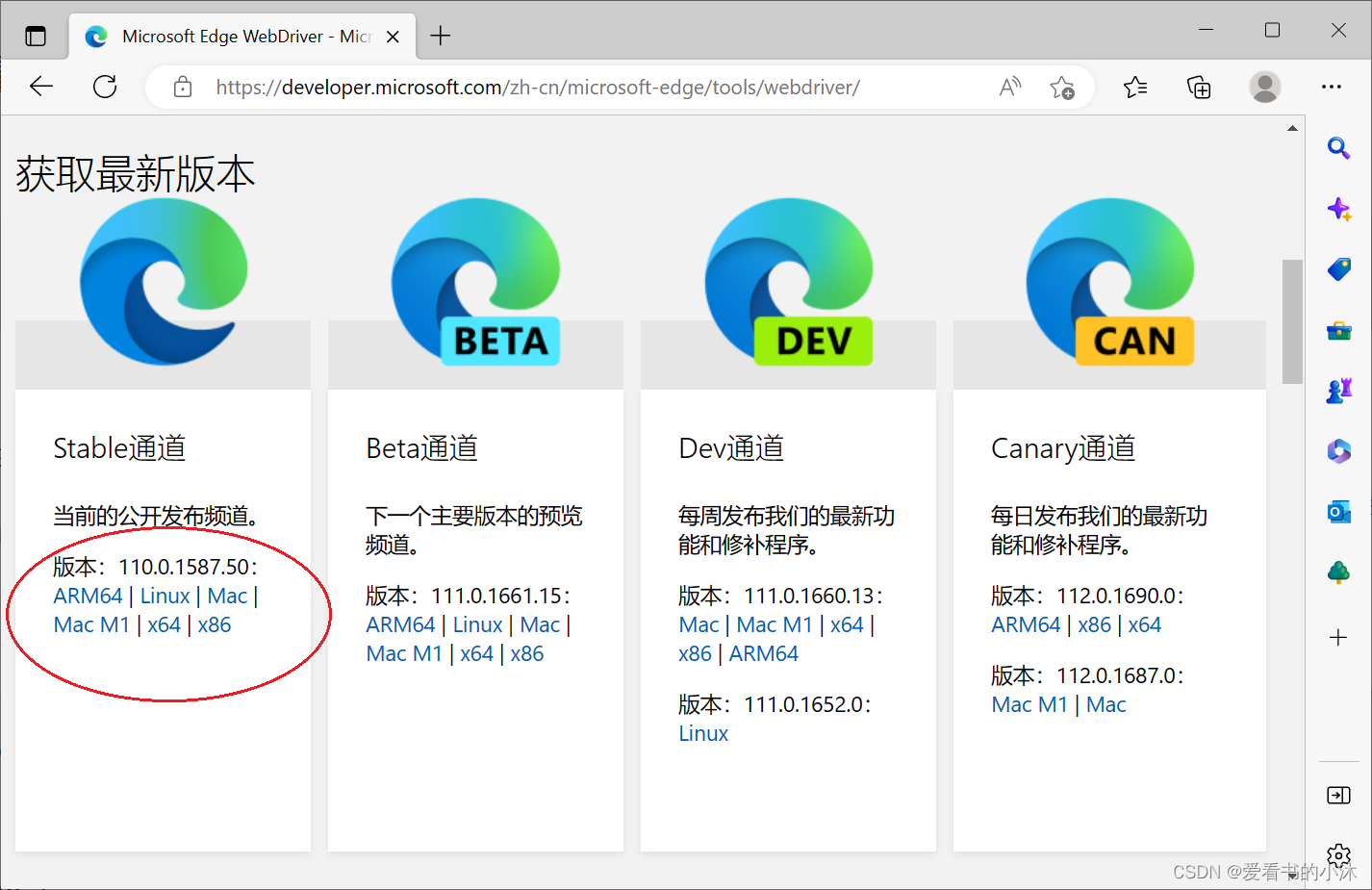Download Canary ARM64 driver
This screenshot has width=1372, height=890.
point(1026,625)
